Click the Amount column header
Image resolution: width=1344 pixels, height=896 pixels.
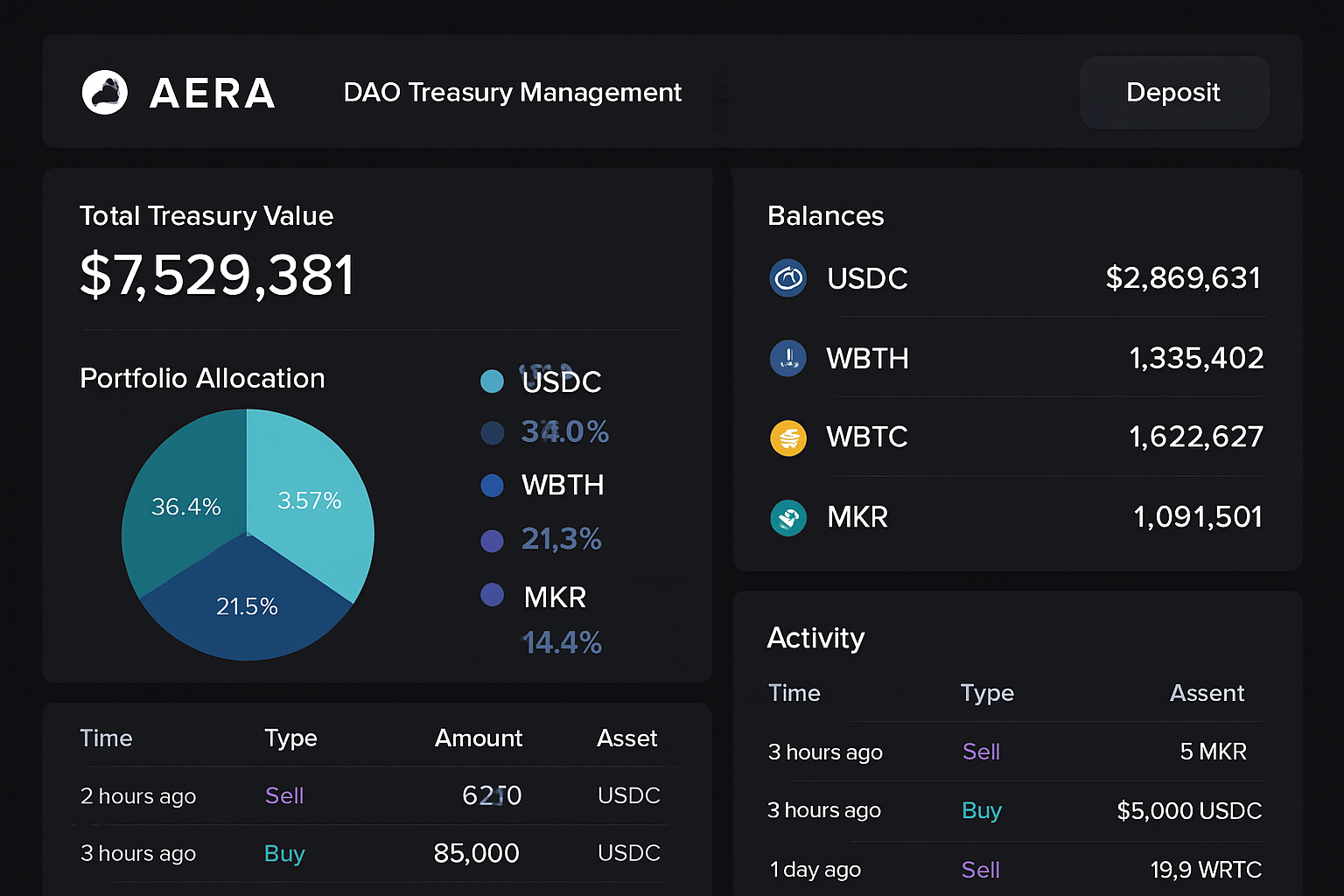(479, 738)
